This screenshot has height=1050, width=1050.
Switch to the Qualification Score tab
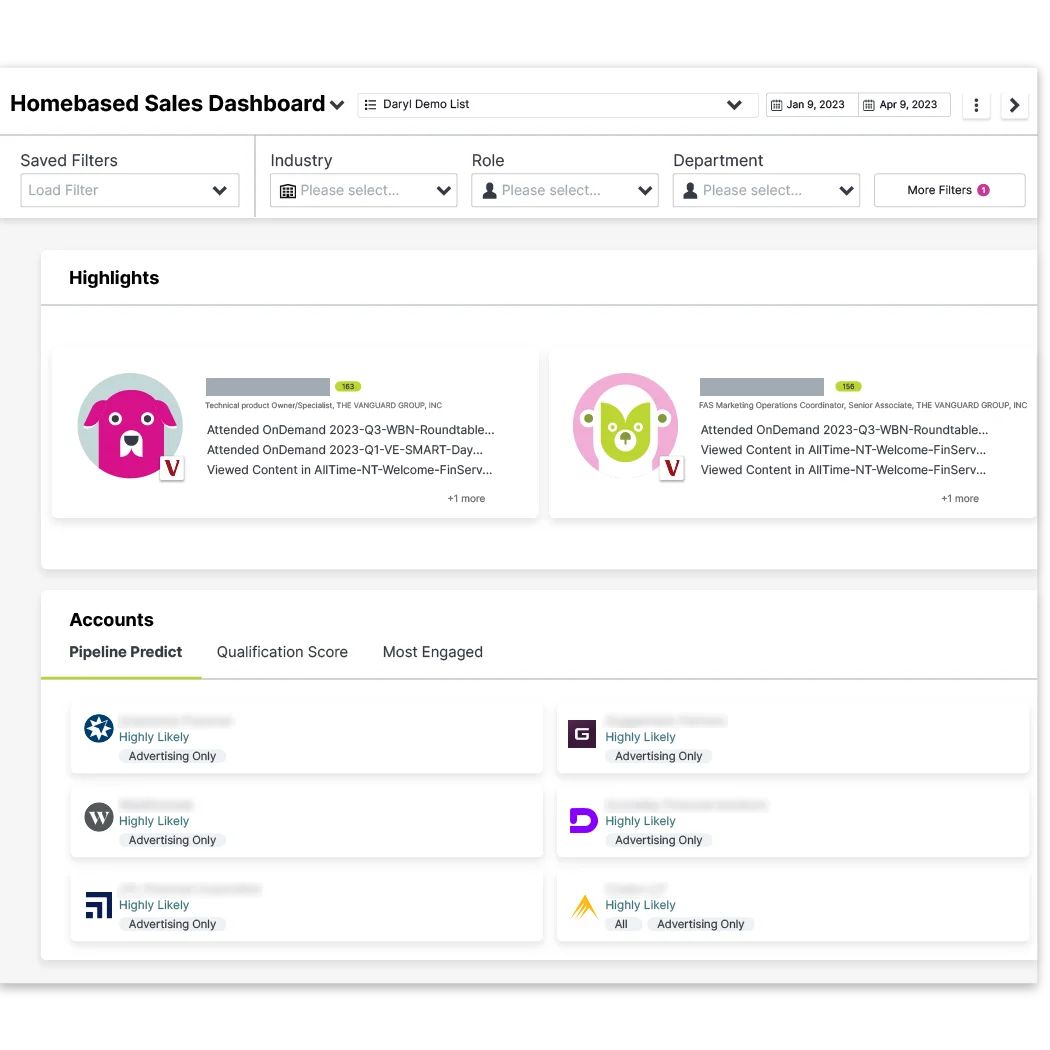281,652
